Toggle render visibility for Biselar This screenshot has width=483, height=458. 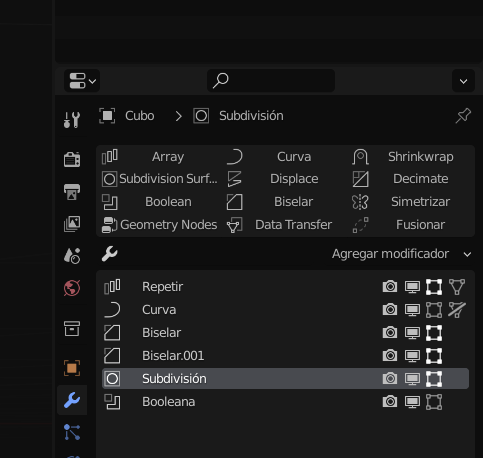click(390, 333)
